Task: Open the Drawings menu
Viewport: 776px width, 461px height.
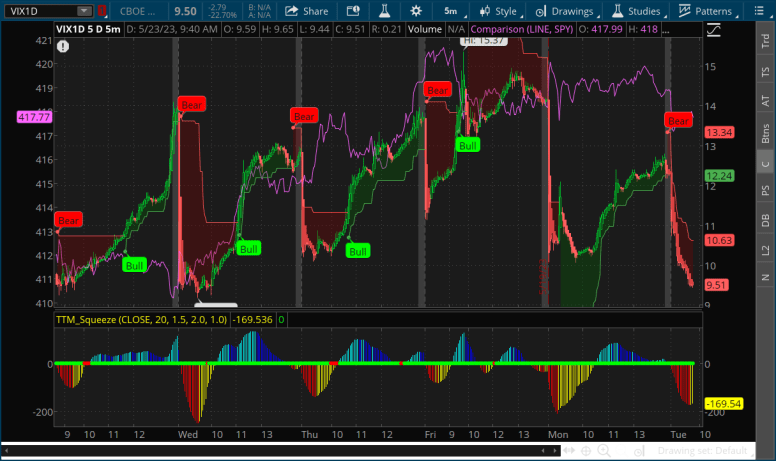Action: (x=567, y=11)
